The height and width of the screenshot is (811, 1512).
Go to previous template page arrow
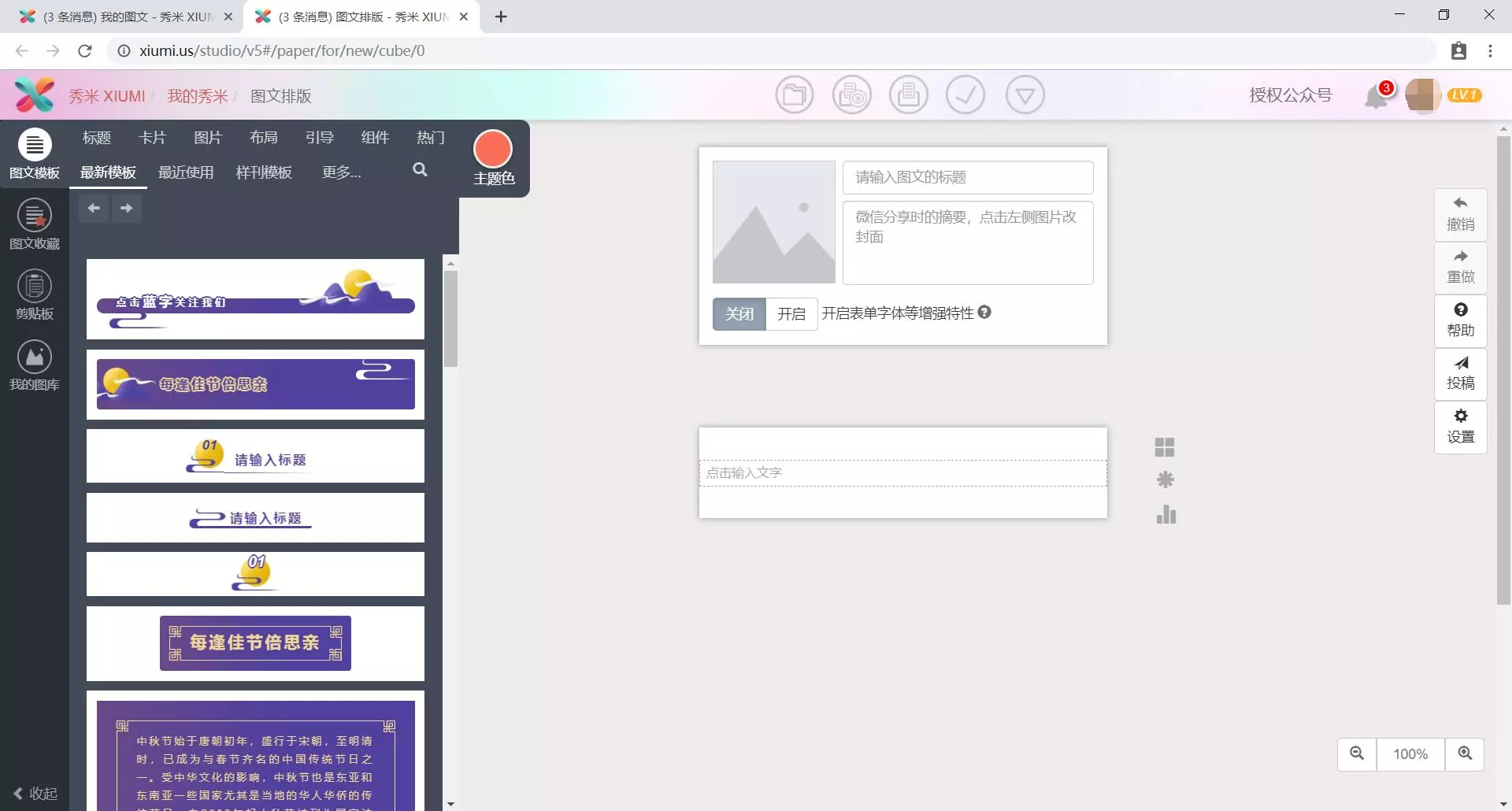coord(94,209)
